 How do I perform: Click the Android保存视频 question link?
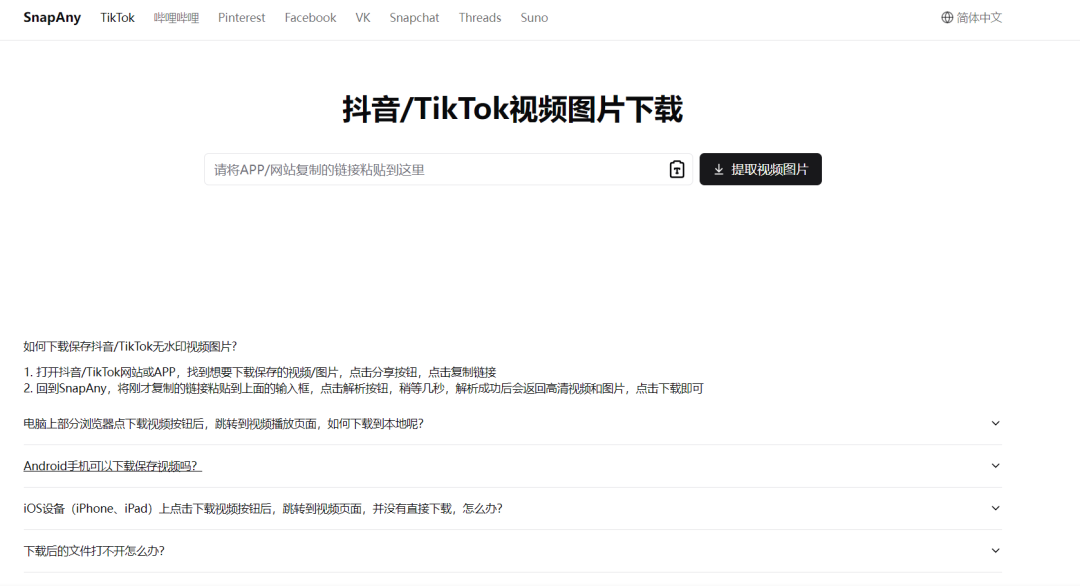(x=110, y=465)
